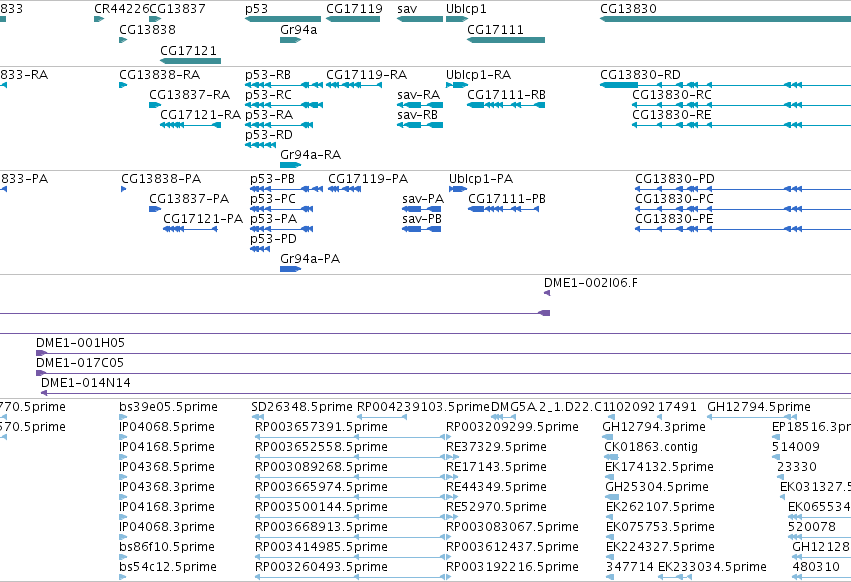This screenshot has height=582, width=851.
Task: Open the p53-PD protein label
Action: pyautogui.click(x=274, y=239)
